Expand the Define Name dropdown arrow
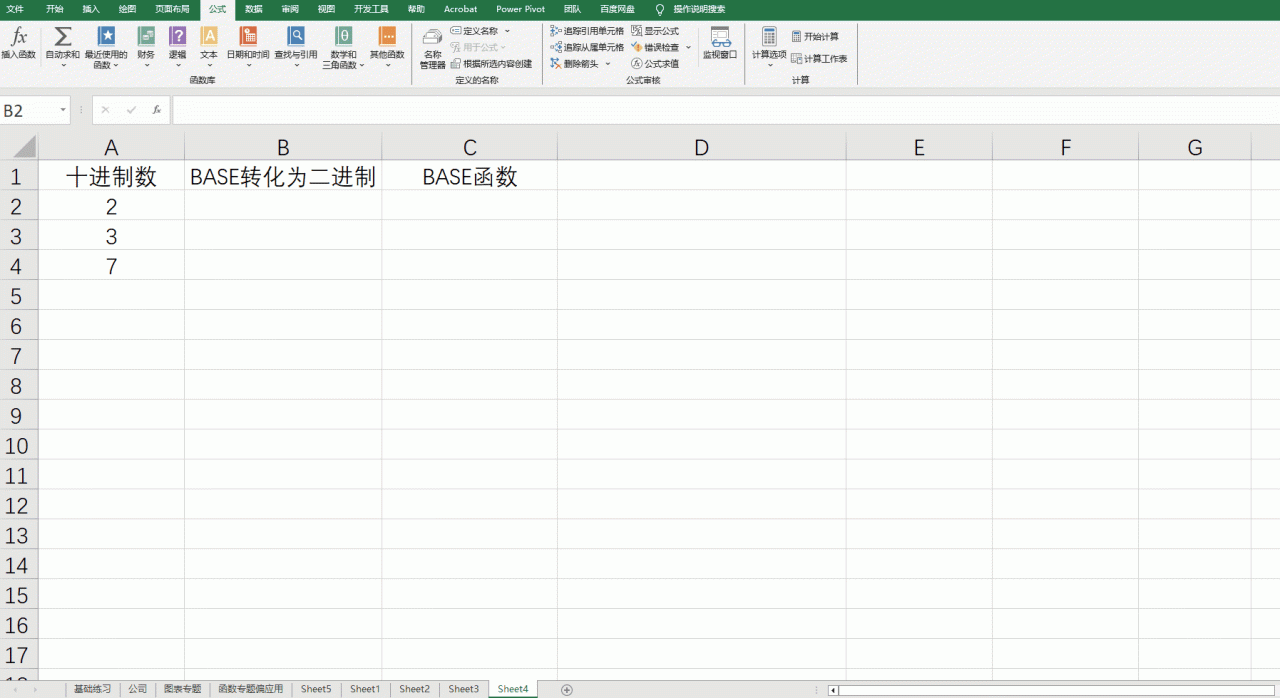 point(507,31)
